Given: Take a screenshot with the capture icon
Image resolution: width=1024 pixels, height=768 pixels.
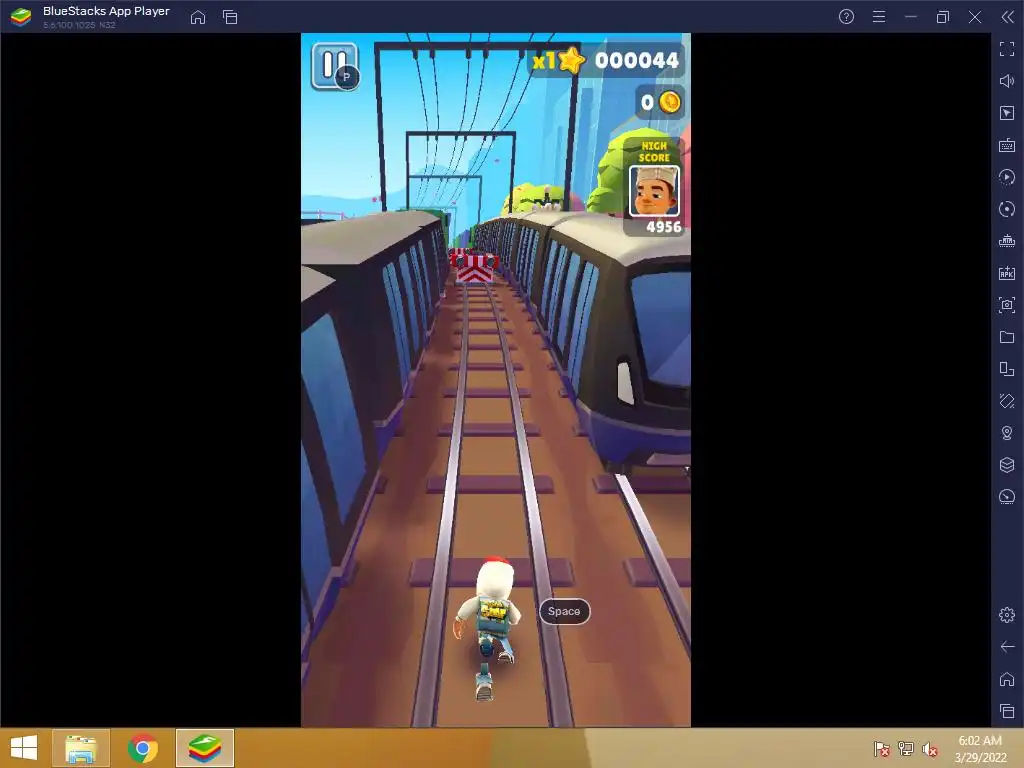Looking at the screenshot, I should [x=1007, y=305].
